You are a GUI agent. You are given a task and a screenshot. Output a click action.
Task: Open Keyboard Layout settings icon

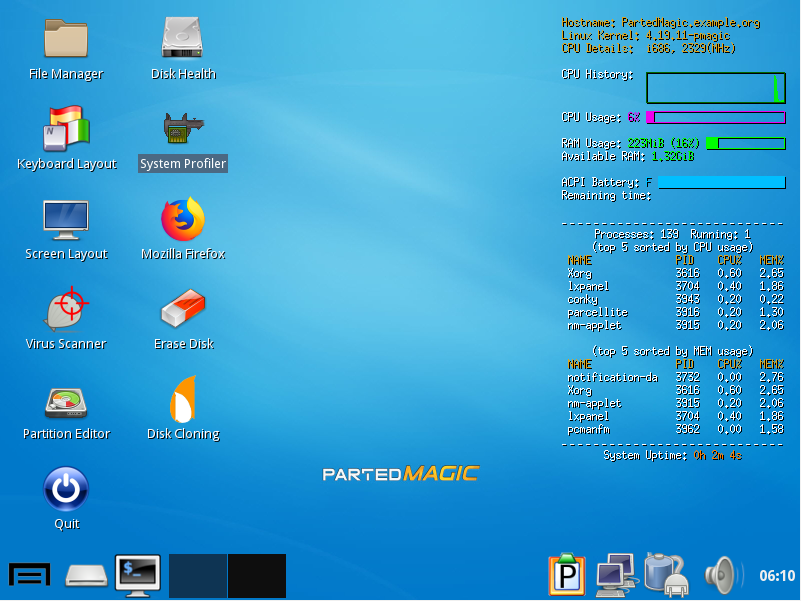pos(66,128)
